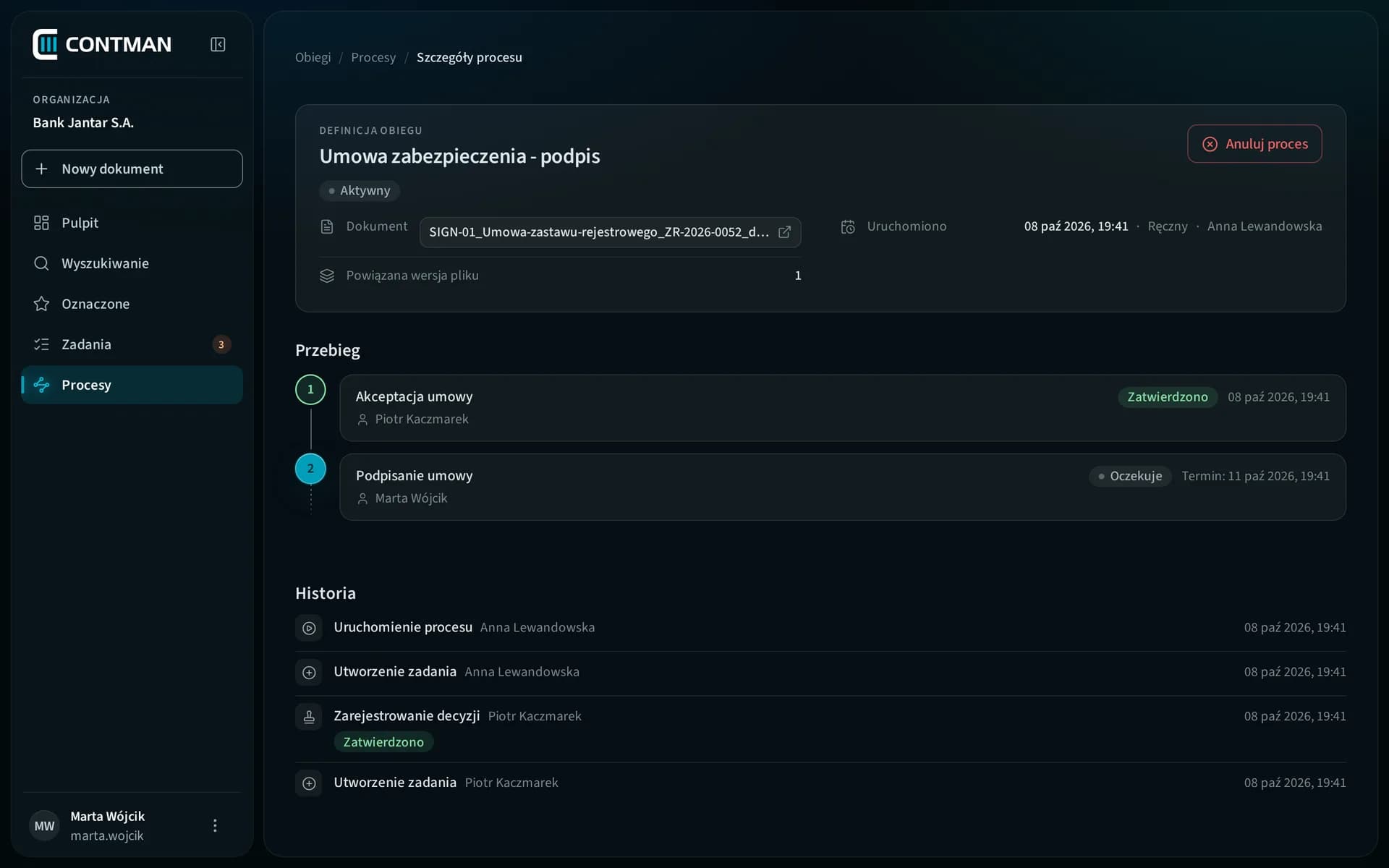Click plus icon for Anna Lewandowska's Utworzenie zadania

coord(309,672)
